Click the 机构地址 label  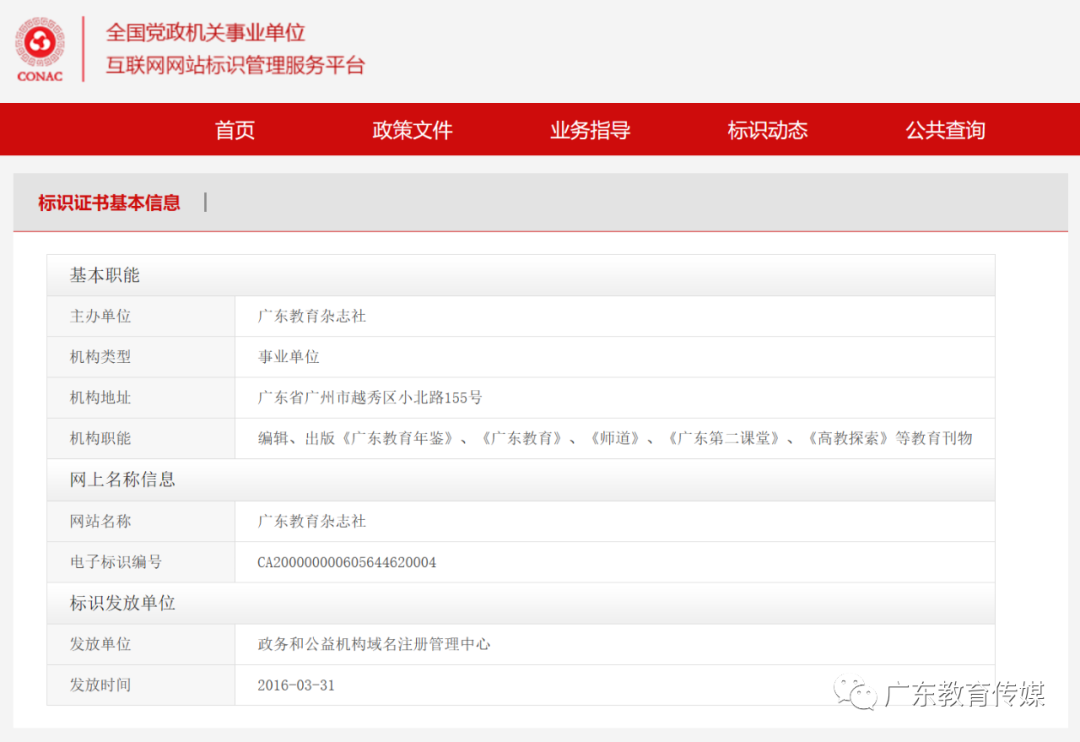101,398
